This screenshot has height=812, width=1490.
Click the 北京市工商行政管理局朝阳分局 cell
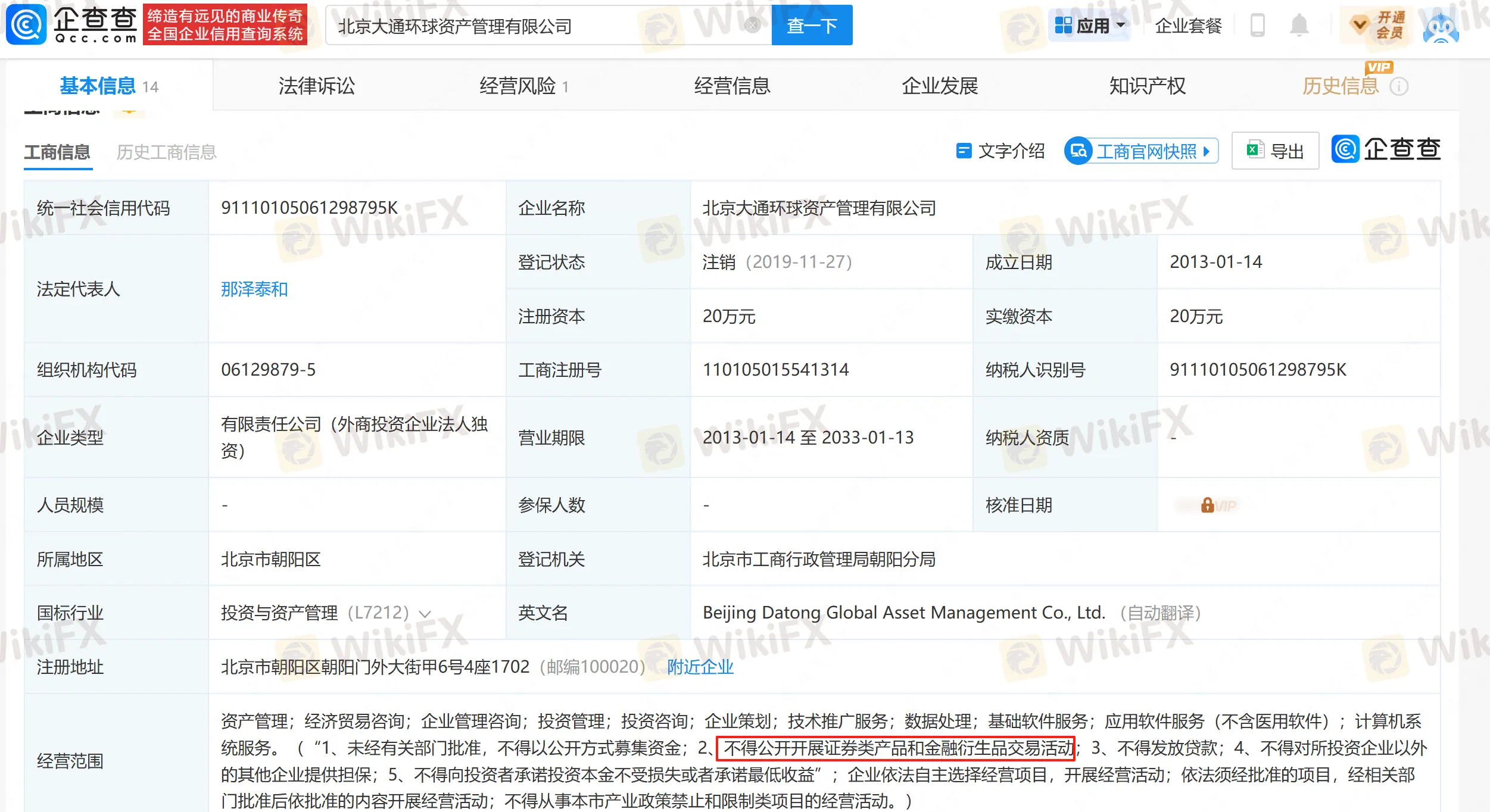click(819, 559)
